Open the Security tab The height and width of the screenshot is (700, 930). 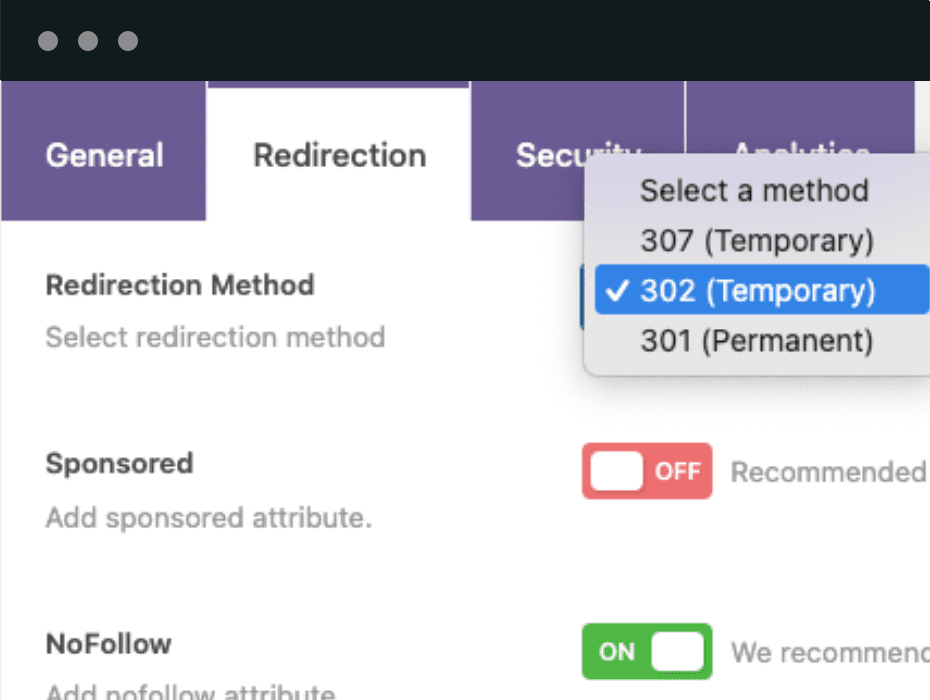[545, 155]
